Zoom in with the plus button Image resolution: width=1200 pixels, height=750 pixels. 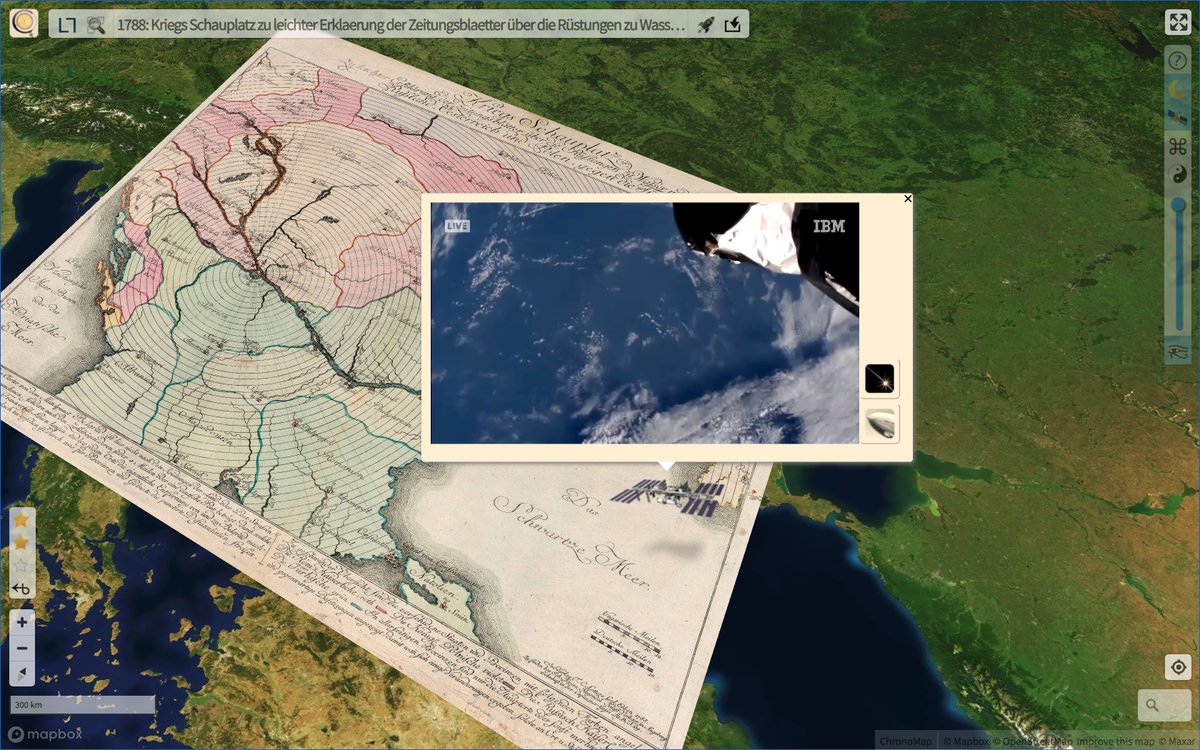[22, 622]
